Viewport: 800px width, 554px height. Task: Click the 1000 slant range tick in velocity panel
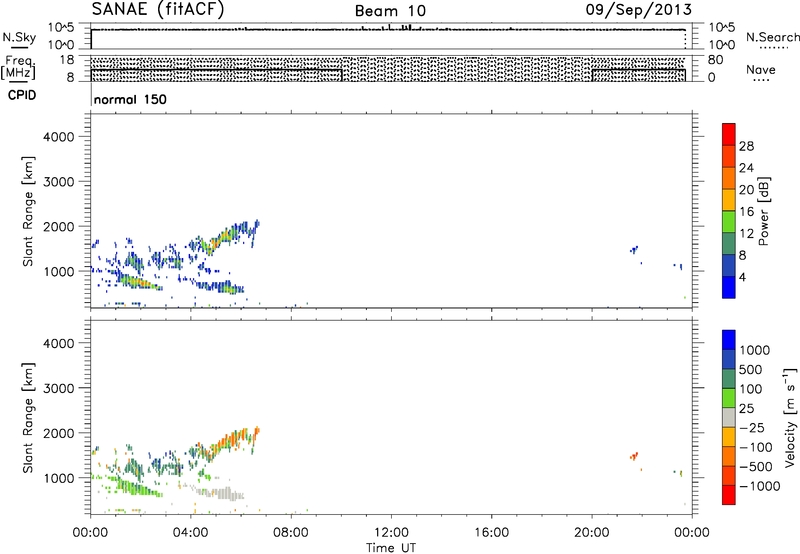click(58, 478)
